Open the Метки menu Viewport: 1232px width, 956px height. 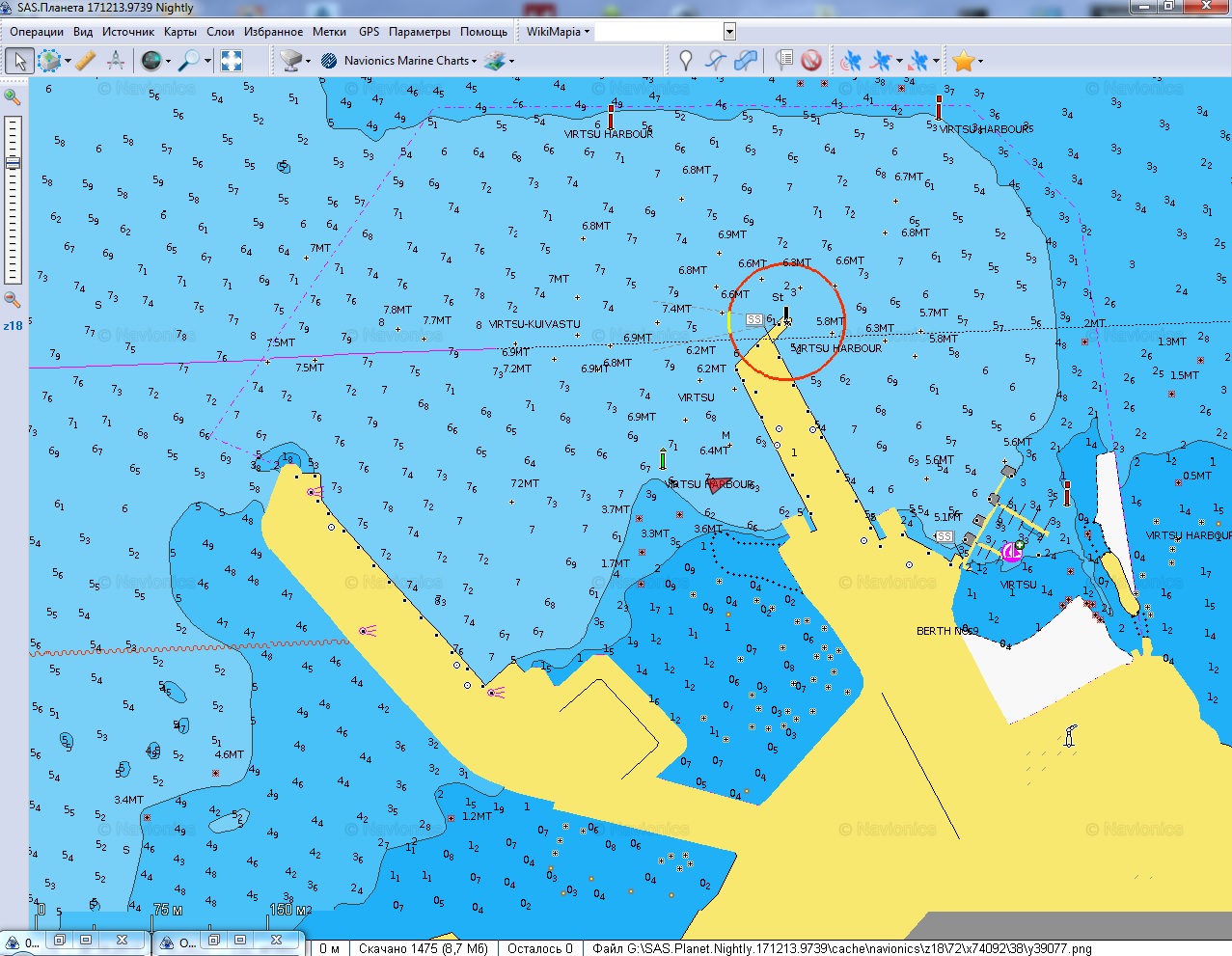click(x=329, y=32)
